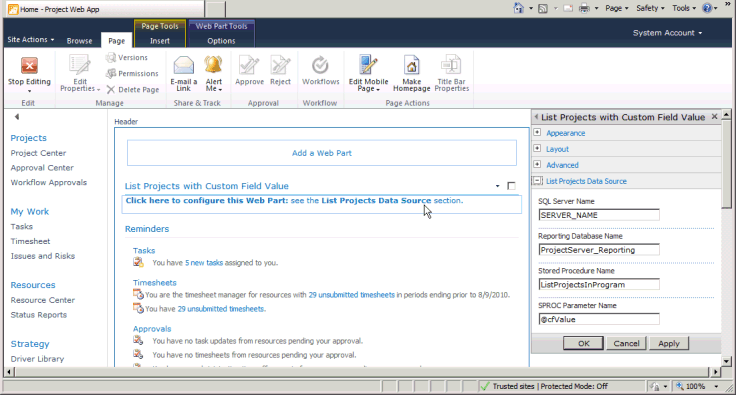Open the Timesheet navigation link
This screenshot has width=736, height=395.
point(31,241)
